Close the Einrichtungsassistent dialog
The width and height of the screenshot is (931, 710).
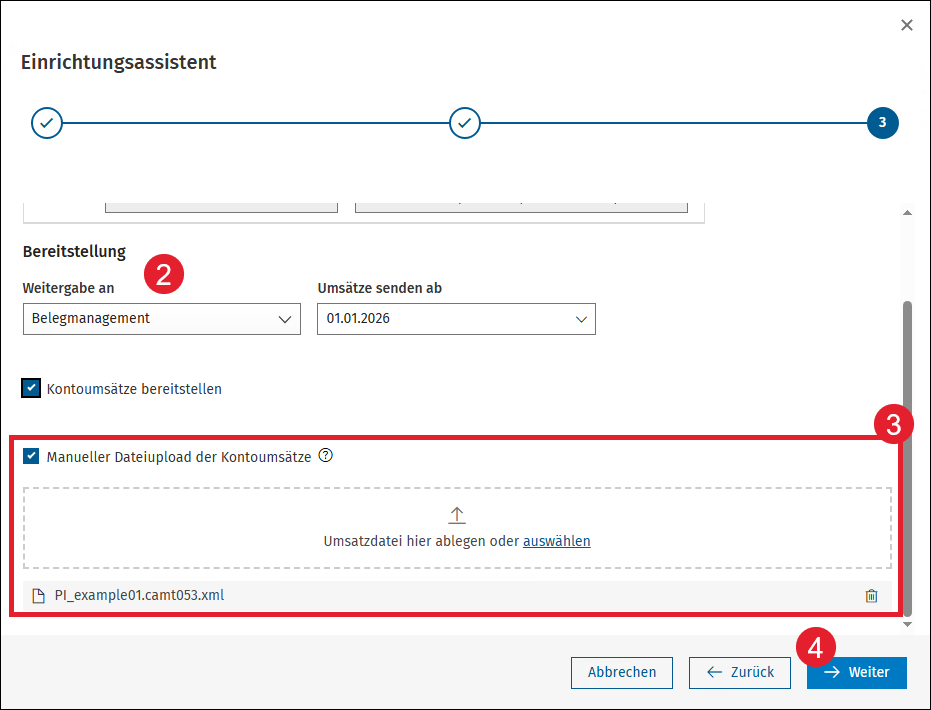pyautogui.click(x=907, y=25)
